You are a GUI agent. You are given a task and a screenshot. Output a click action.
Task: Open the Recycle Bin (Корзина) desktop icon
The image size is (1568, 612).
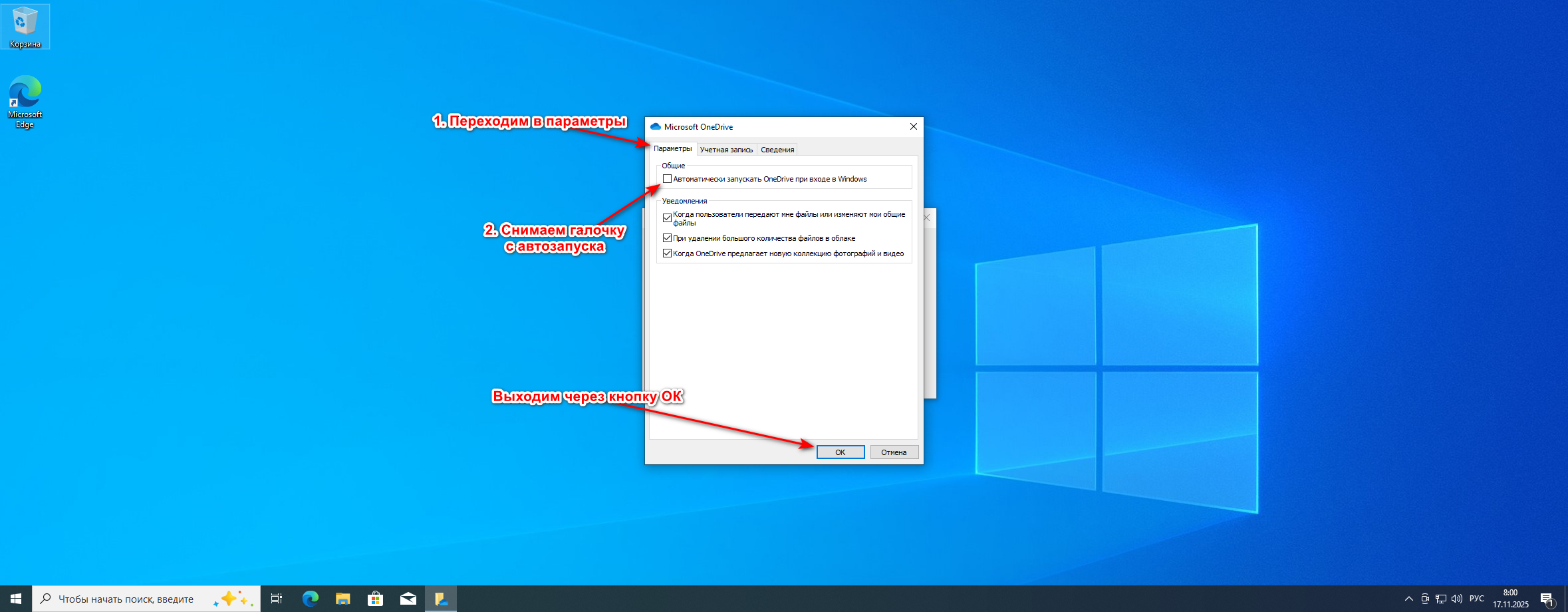point(25,27)
